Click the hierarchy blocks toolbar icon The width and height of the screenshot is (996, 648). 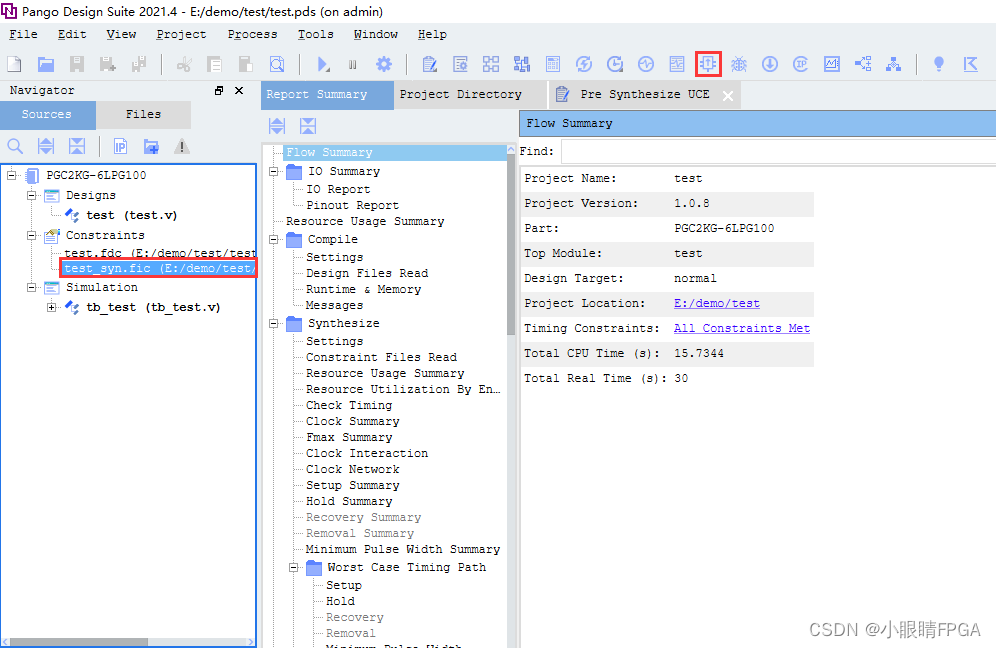(522, 64)
